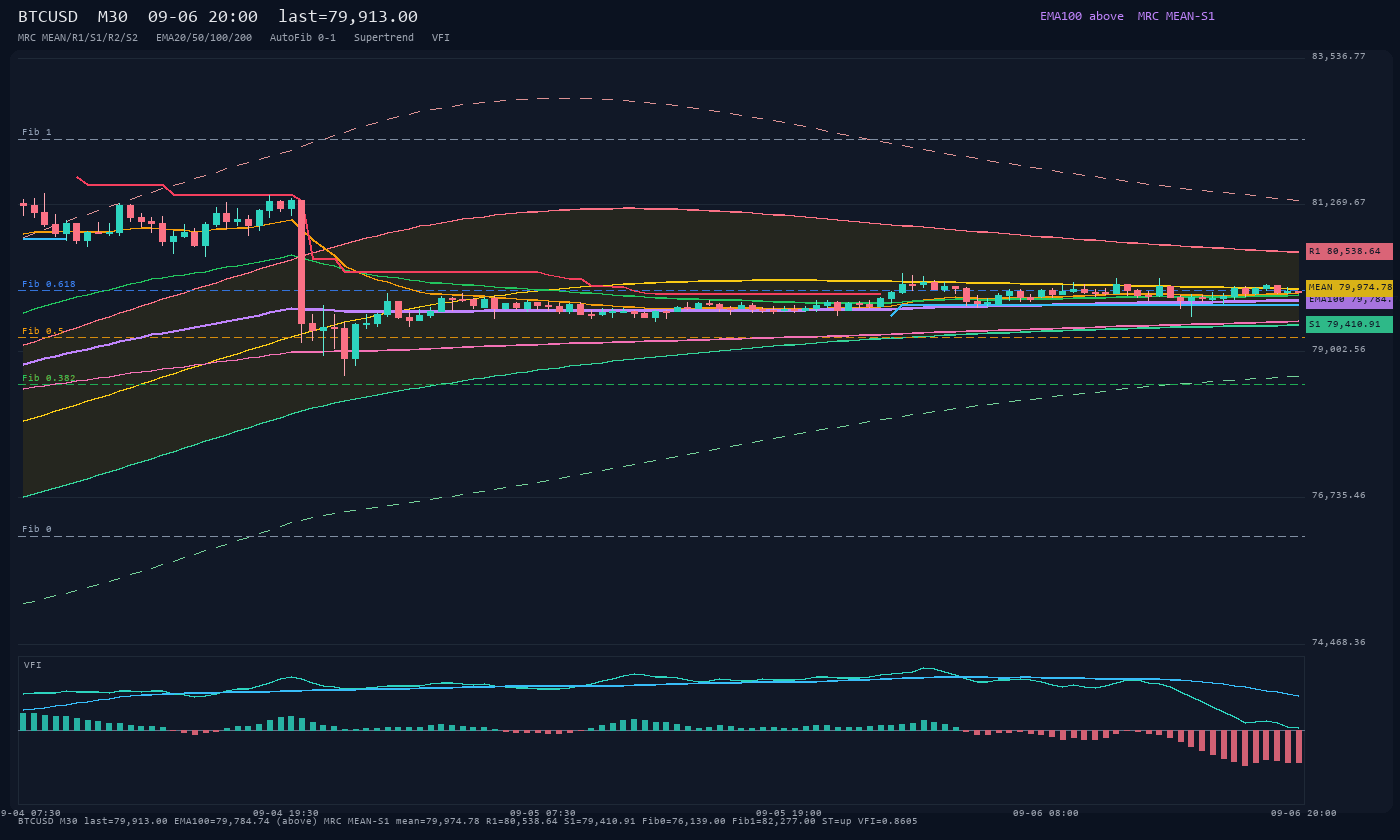Screen dimensions: 1400x840
Task: Click the 76,735.46 price axis label
Action: tap(1339, 495)
